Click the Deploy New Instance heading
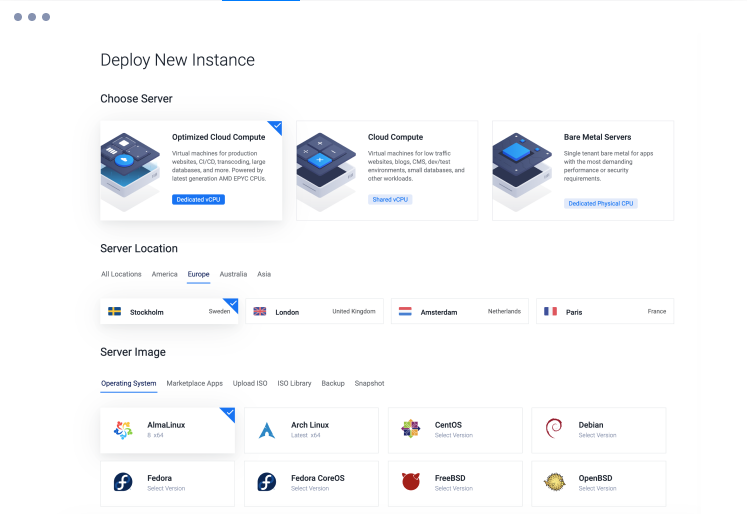Viewport: 747px width, 514px height. tap(177, 60)
